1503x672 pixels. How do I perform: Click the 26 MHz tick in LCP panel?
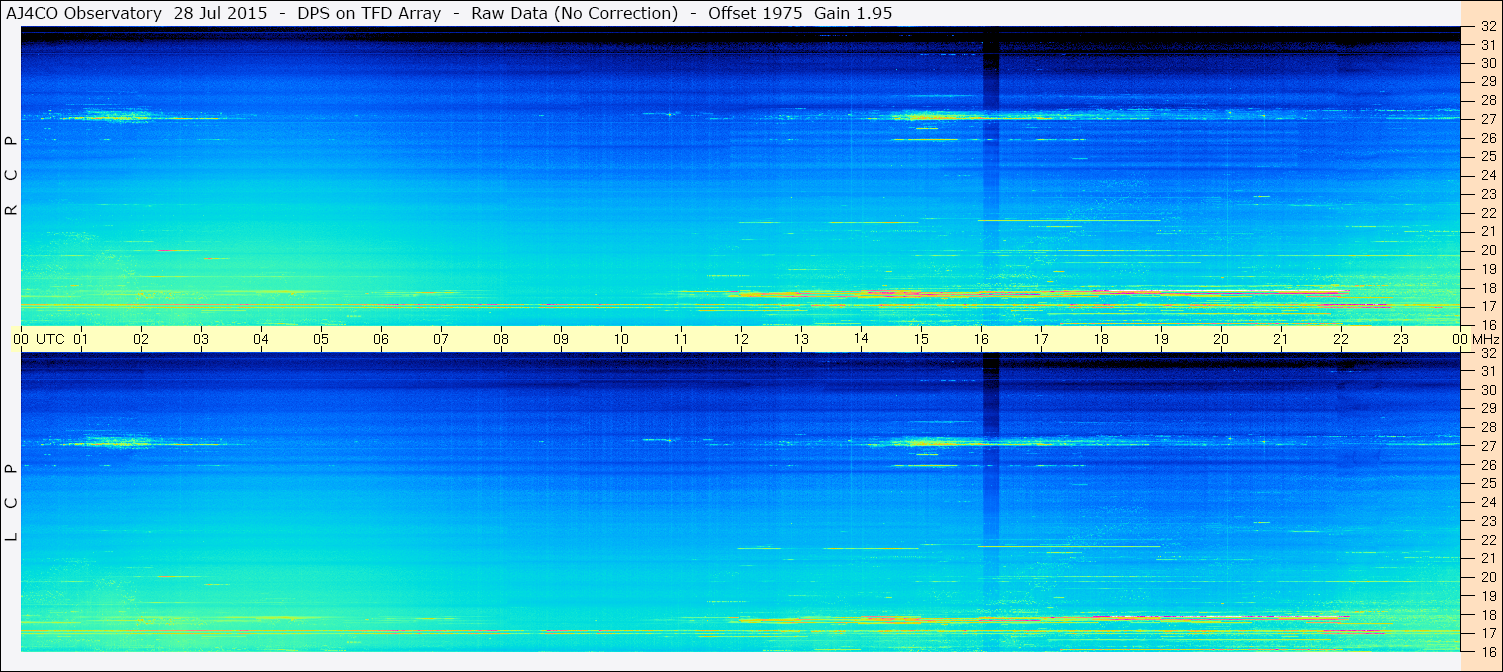(x=1487, y=464)
